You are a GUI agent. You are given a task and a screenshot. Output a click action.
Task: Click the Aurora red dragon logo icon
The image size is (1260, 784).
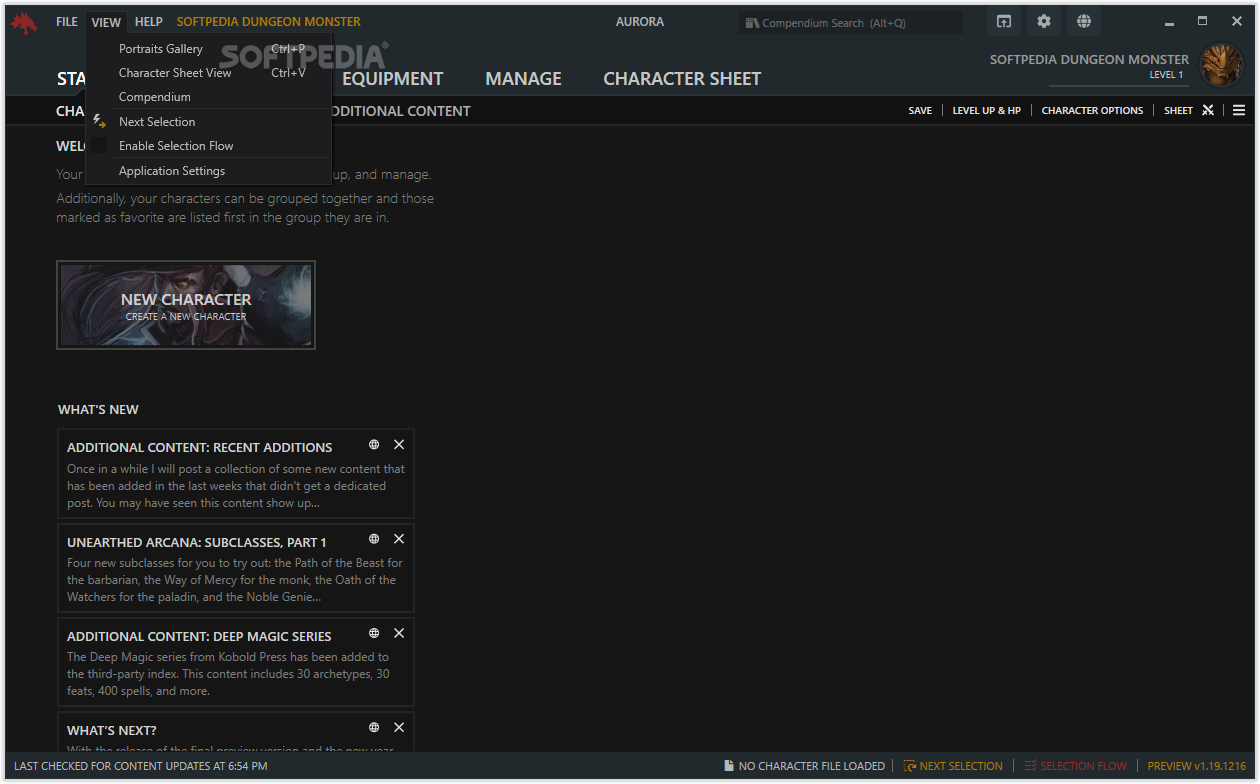[24, 22]
